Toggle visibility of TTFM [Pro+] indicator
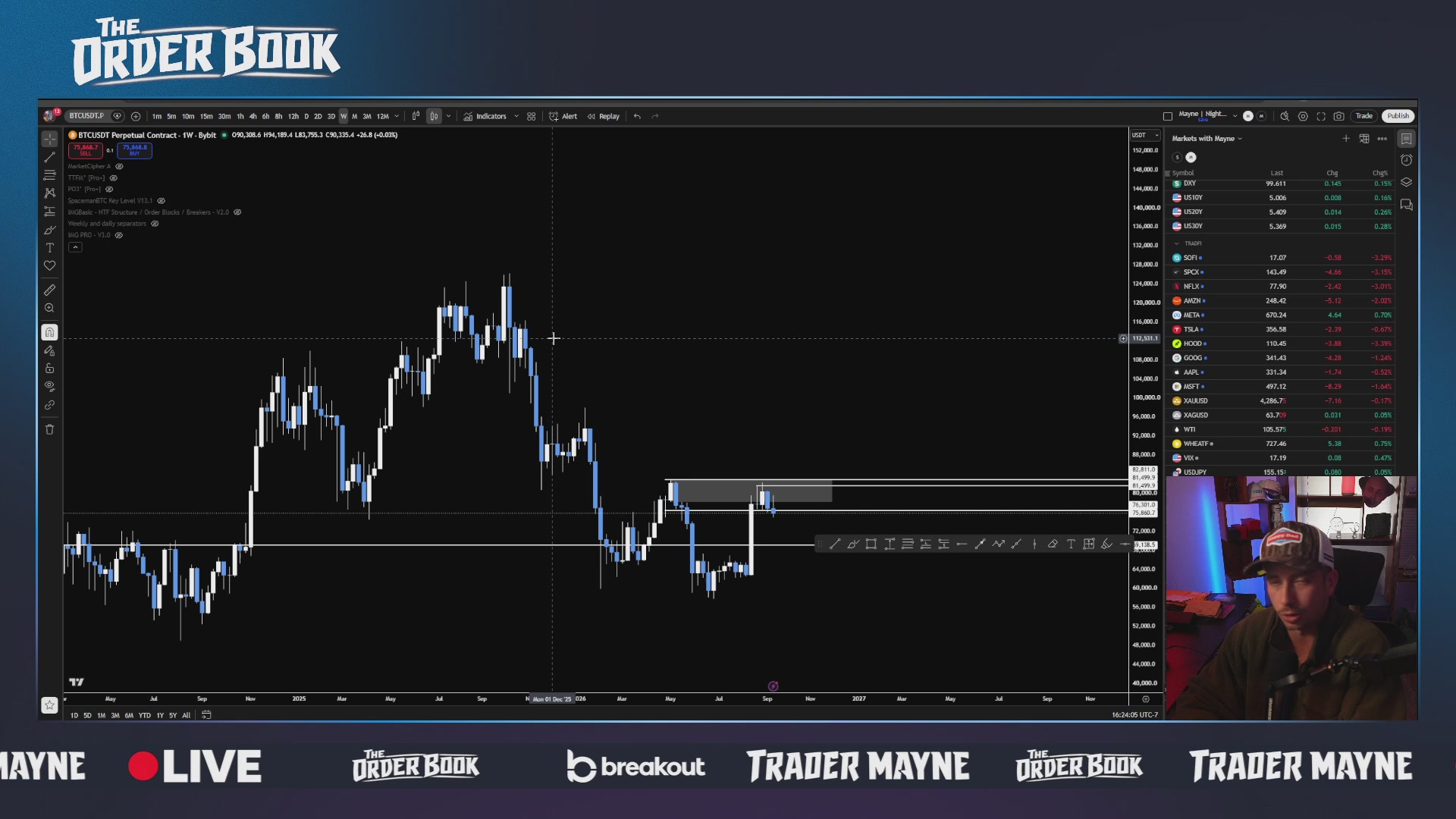The height and width of the screenshot is (819, 1456). 114,178
